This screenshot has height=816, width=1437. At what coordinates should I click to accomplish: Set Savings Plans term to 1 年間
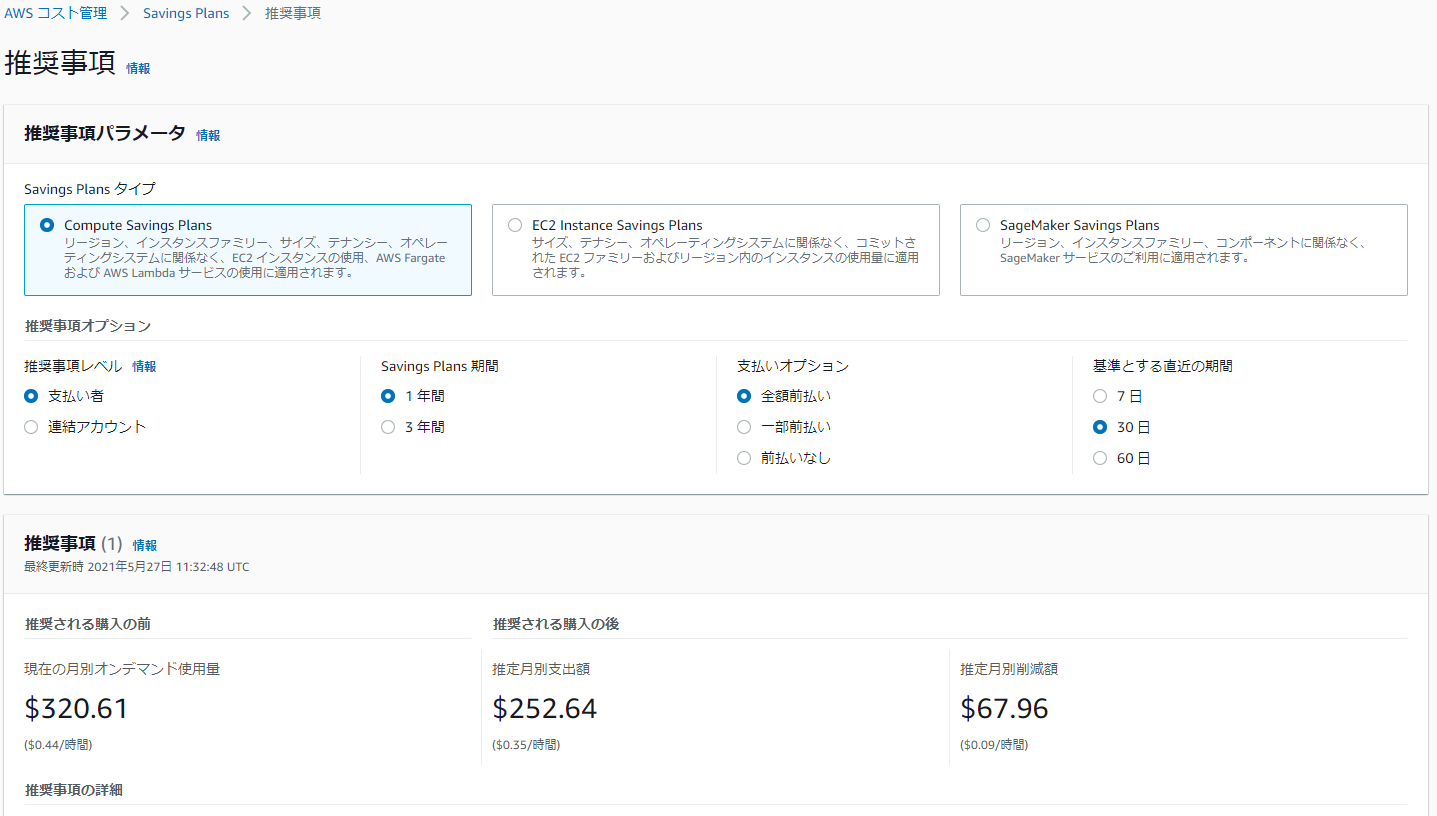[x=389, y=396]
